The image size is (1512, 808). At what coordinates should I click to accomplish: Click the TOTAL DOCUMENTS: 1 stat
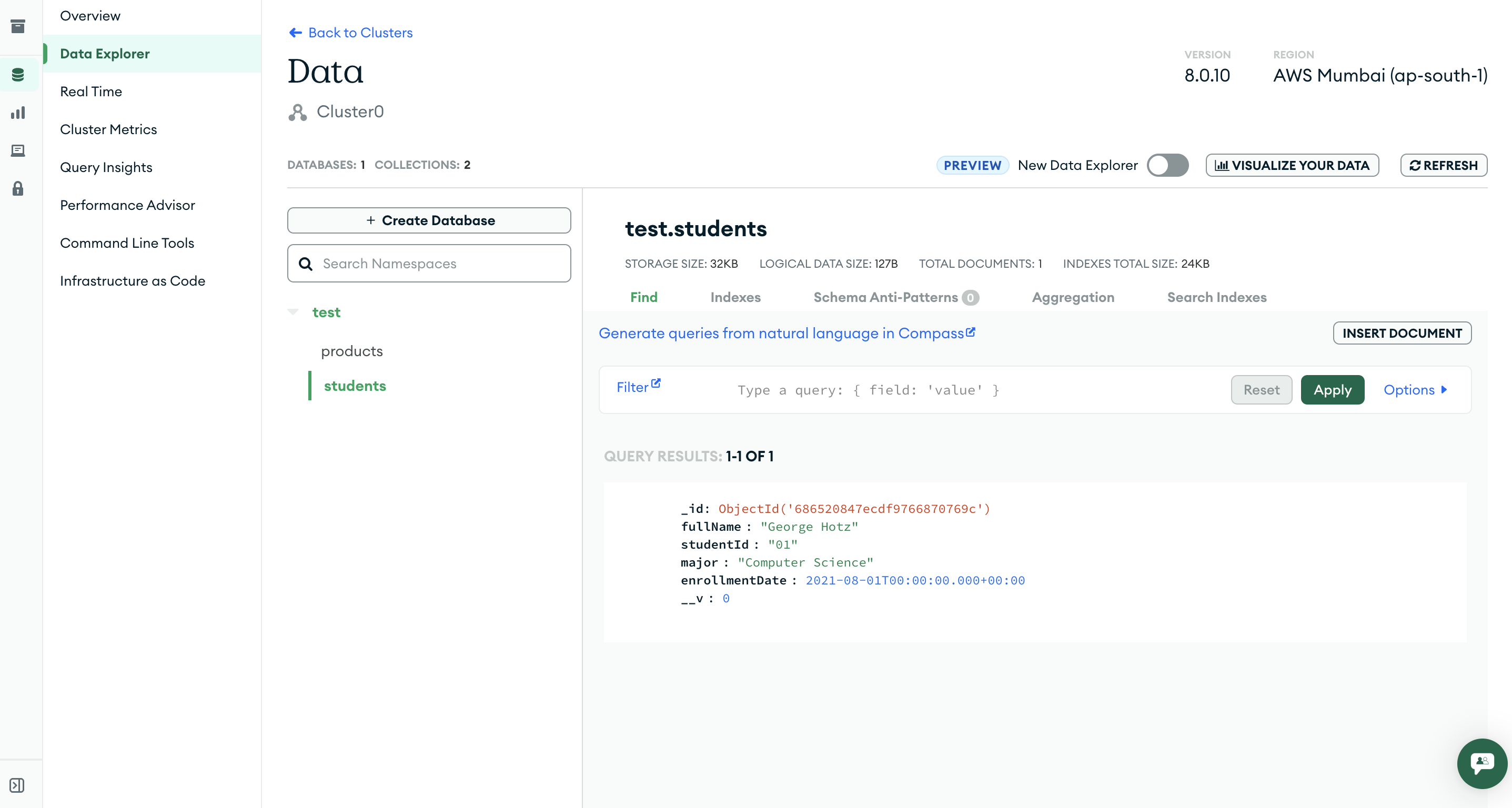[980, 264]
